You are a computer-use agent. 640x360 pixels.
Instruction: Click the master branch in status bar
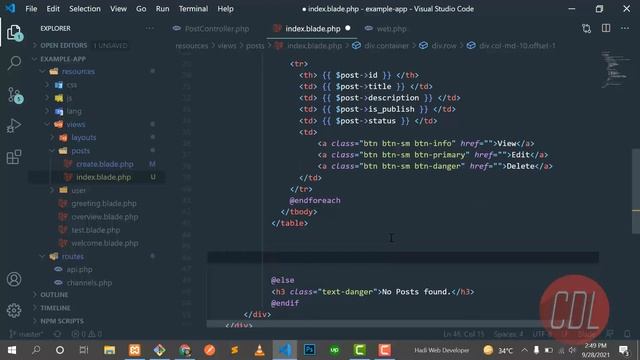26,334
